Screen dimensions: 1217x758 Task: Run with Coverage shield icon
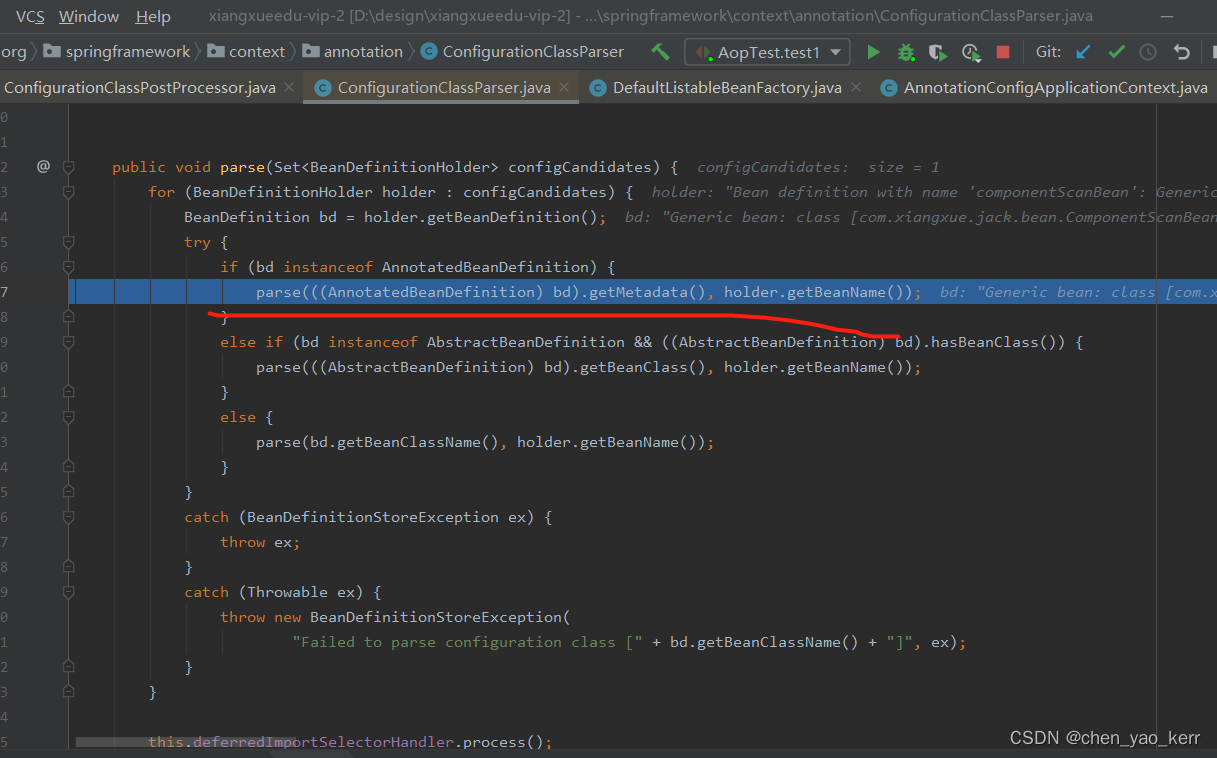[937, 52]
